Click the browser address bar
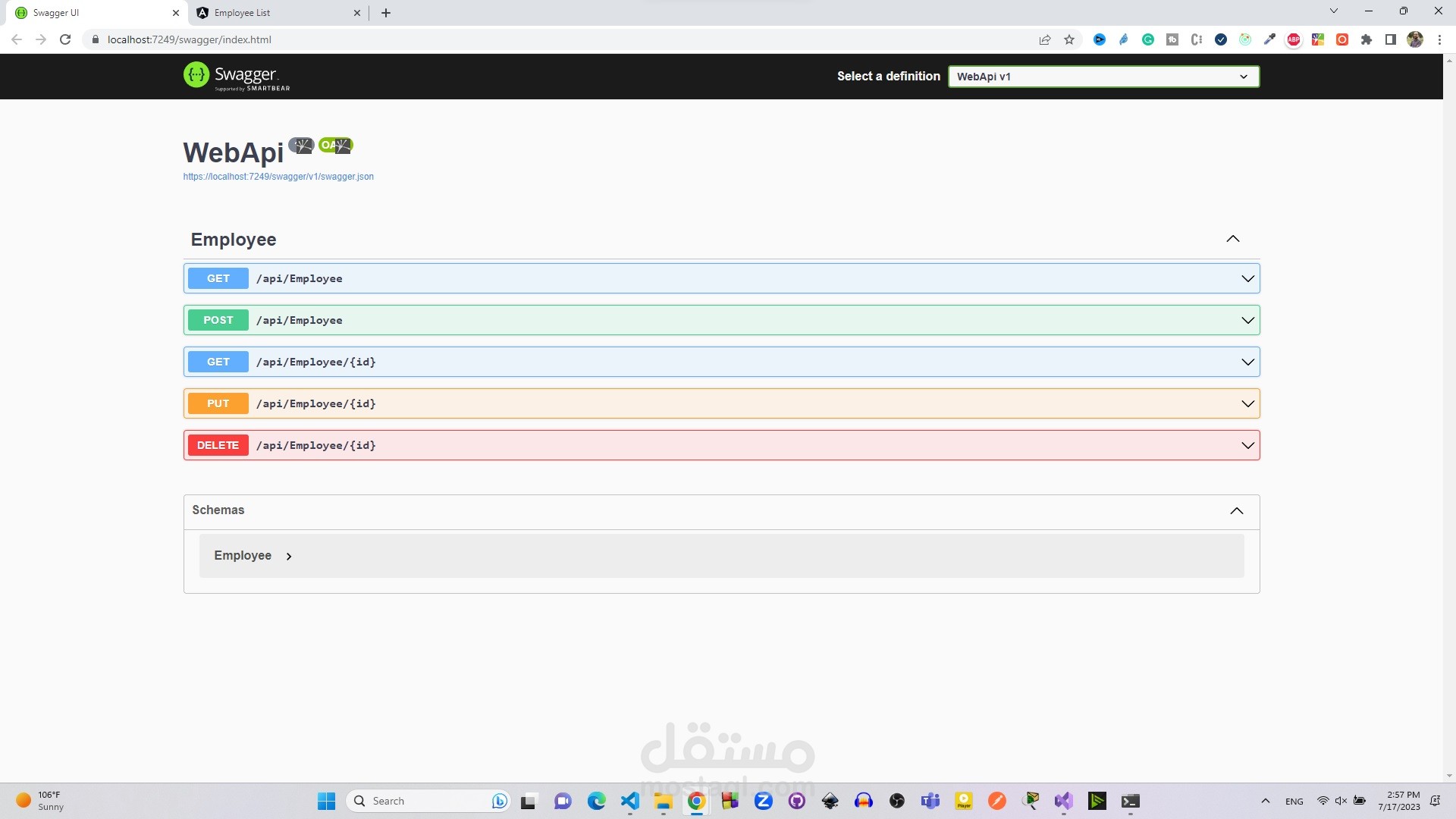1456x819 pixels. coord(531,39)
